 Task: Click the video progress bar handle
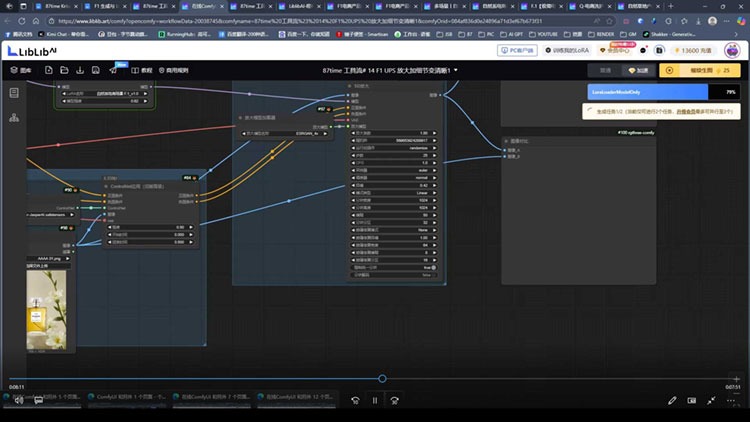coord(382,378)
